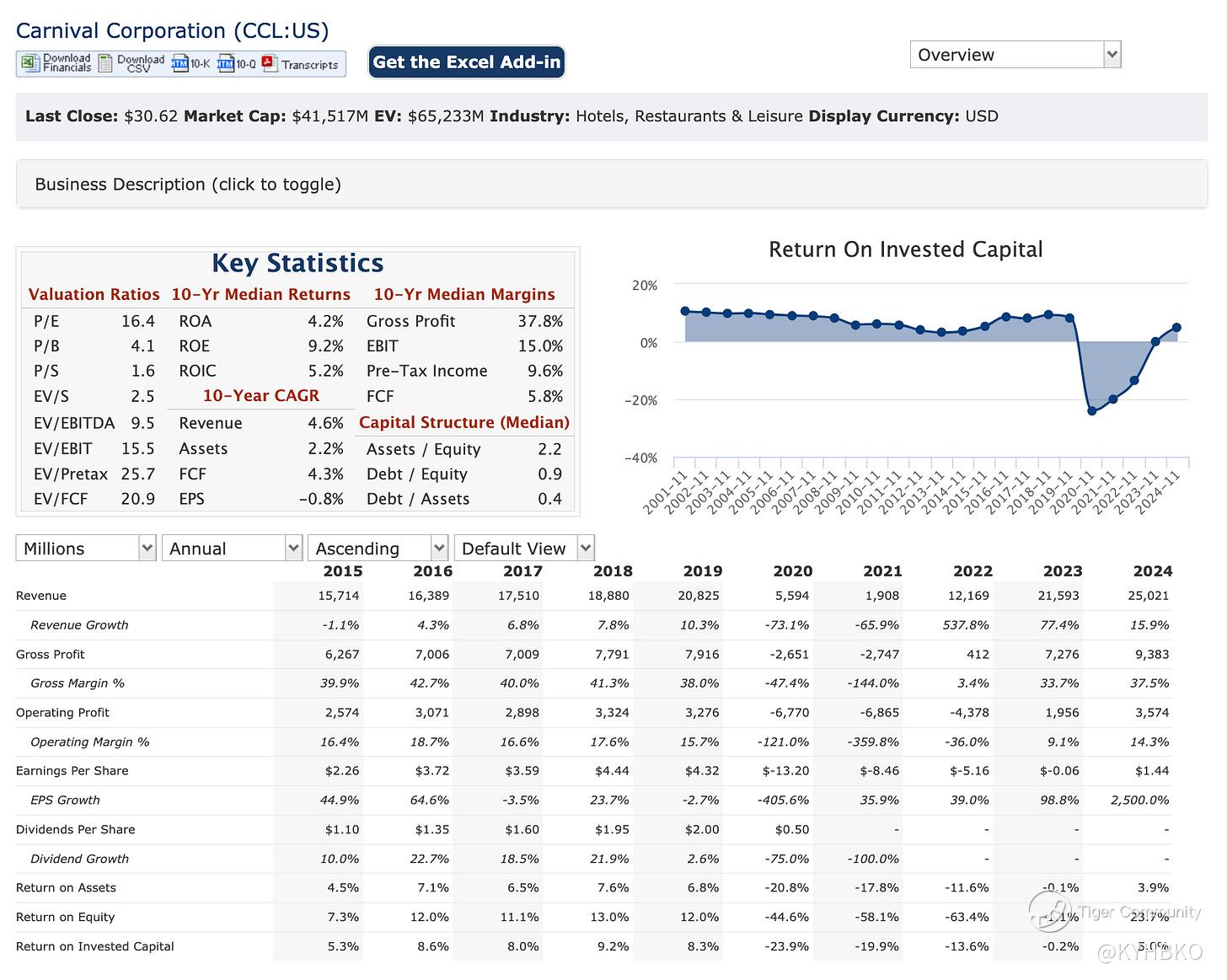Open the 10-K HTML filing icon

pyautogui.click(x=179, y=64)
